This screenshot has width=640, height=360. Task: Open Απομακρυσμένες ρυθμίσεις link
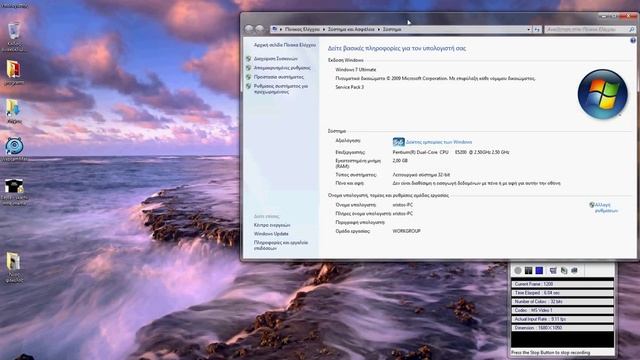[x=282, y=68]
